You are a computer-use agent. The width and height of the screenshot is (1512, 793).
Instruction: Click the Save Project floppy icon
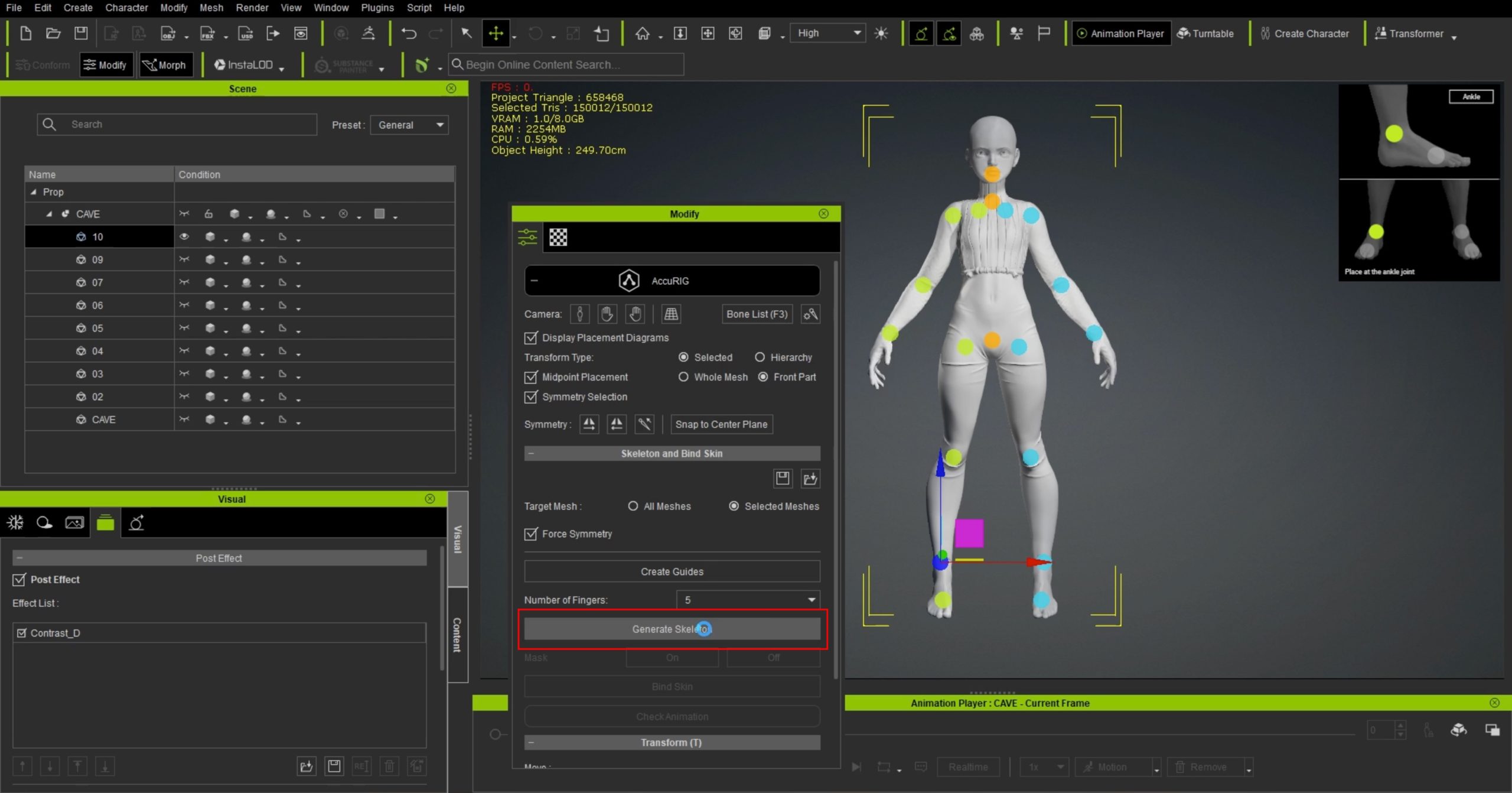pyautogui.click(x=81, y=34)
